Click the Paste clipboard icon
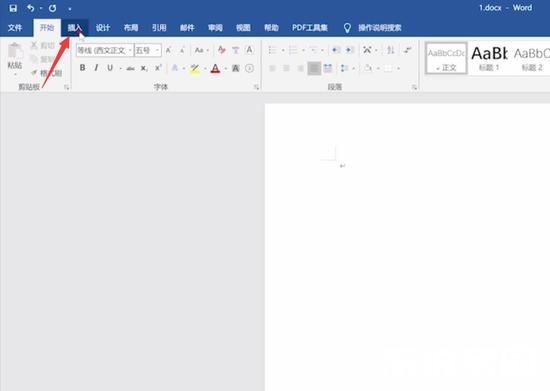 pyautogui.click(x=15, y=52)
